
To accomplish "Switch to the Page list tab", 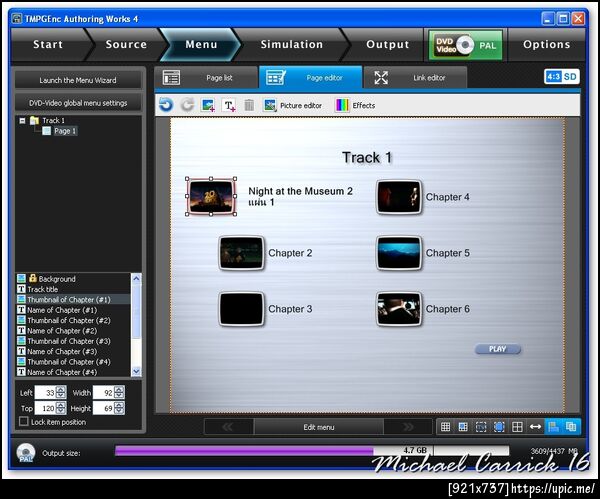I will point(206,78).
